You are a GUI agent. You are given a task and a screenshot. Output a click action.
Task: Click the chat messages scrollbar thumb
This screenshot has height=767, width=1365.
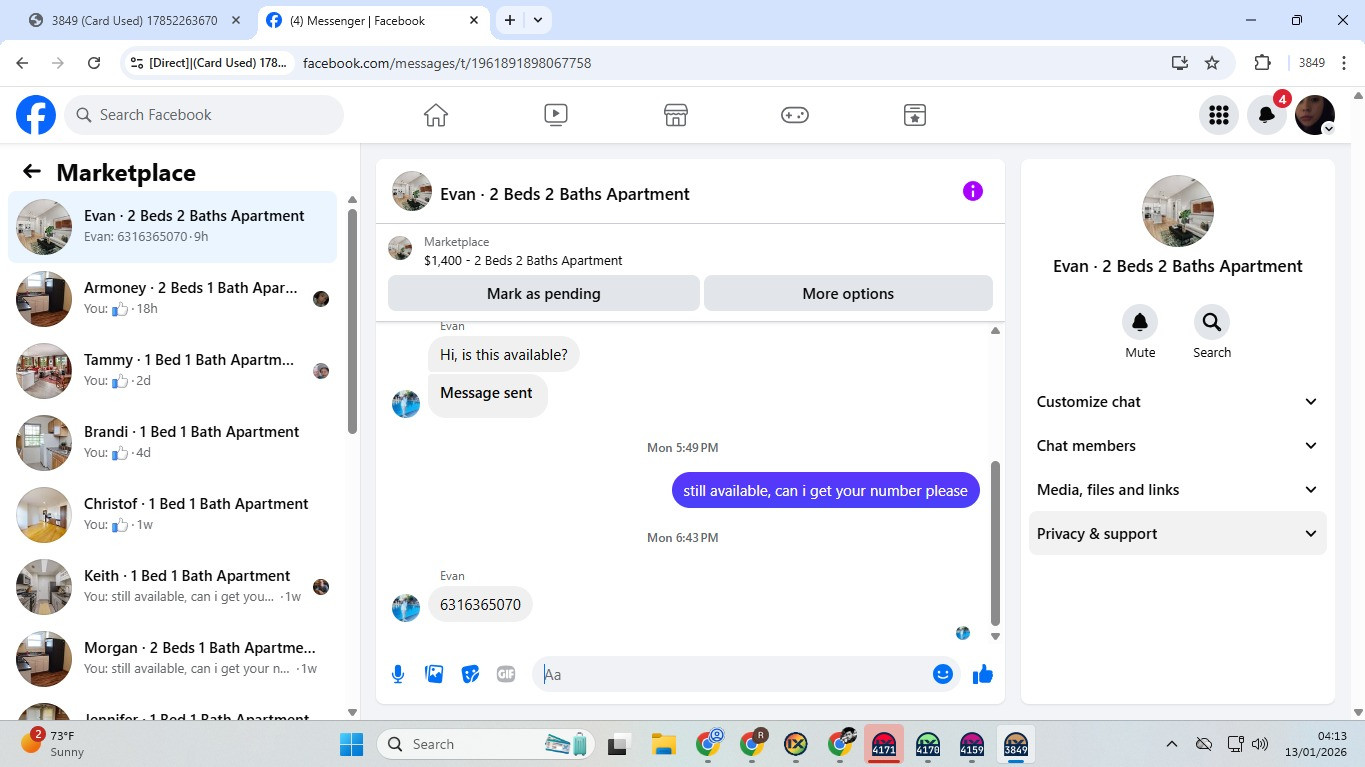tap(995, 543)
